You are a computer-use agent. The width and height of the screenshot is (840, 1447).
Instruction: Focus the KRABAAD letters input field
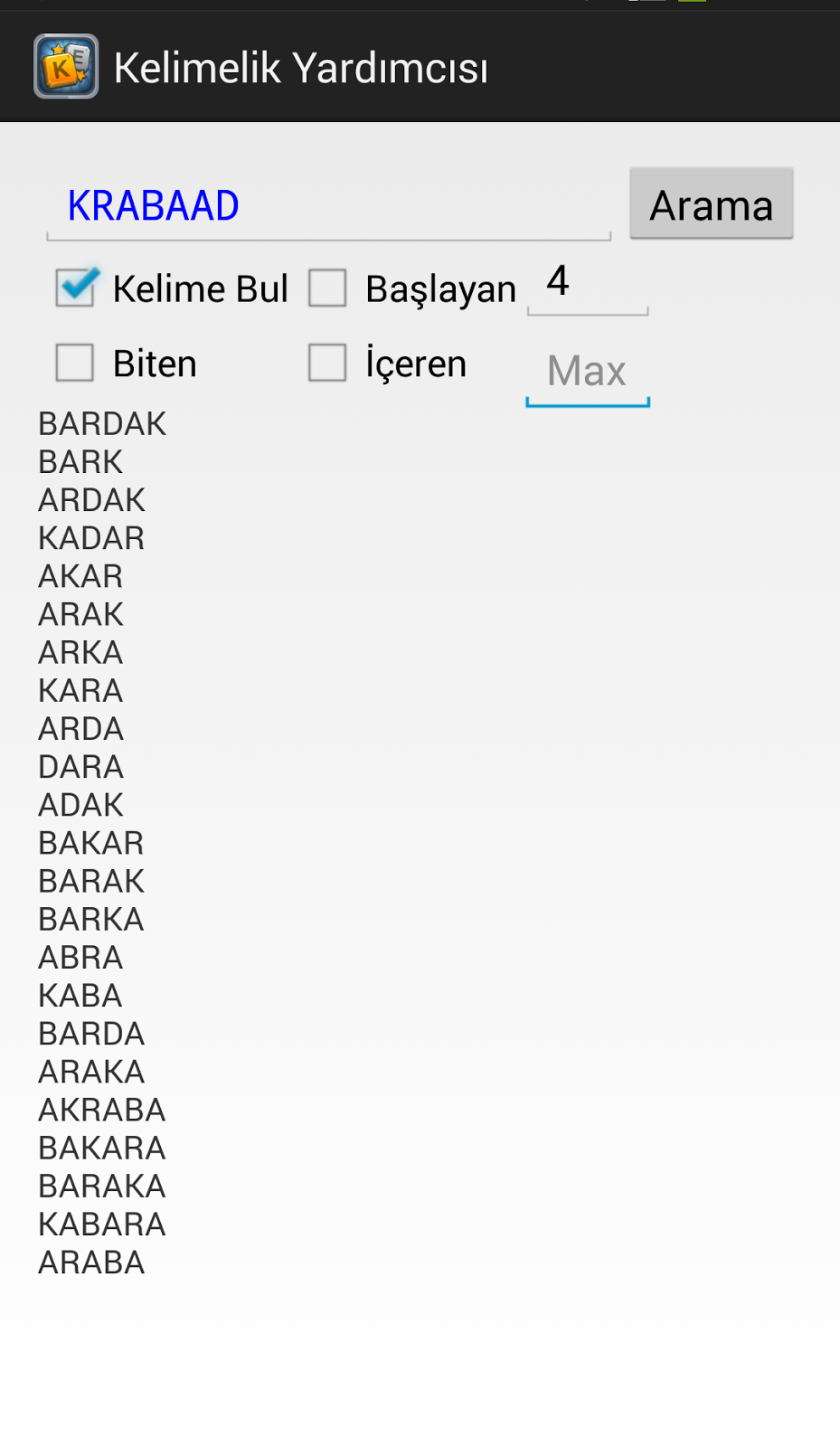[x=328, y=206]
